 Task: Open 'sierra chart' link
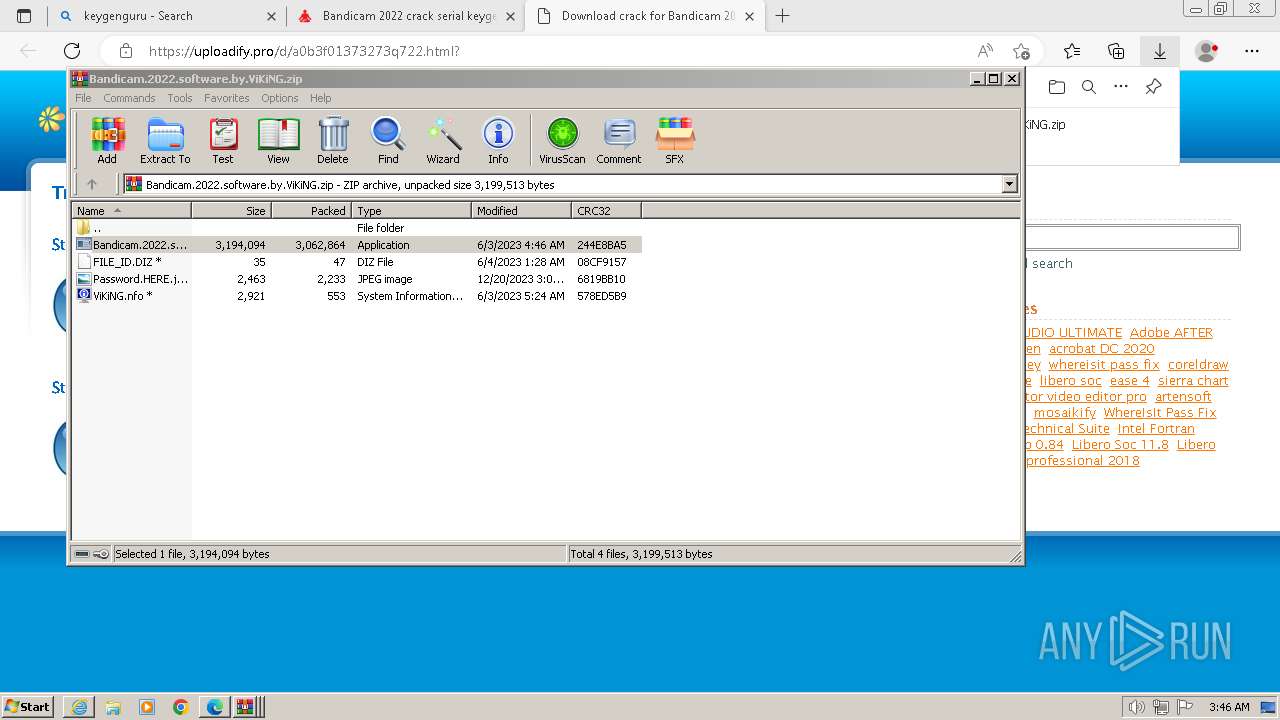1193,381
